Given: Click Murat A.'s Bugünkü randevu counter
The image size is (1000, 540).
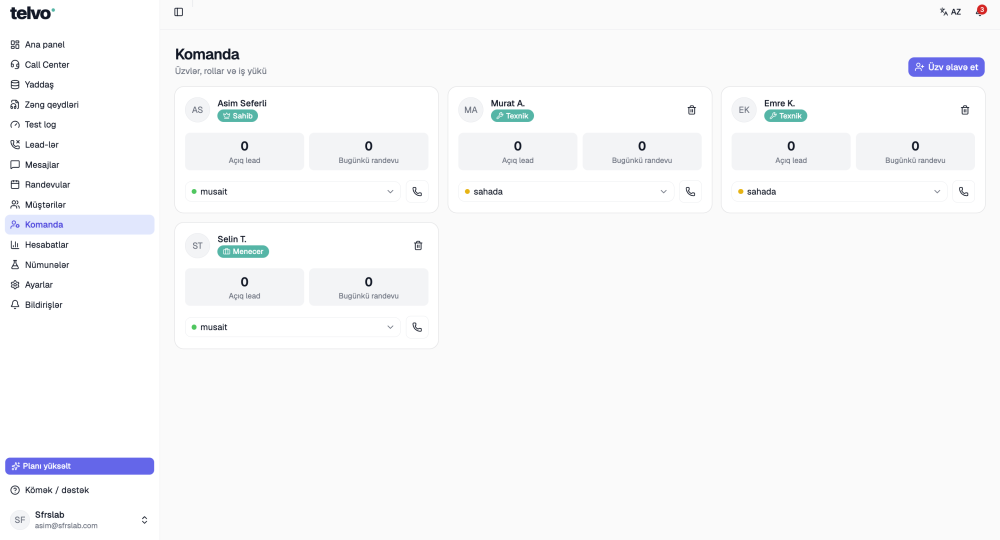Looking at the screenshot, I should [x=642, y=152].
